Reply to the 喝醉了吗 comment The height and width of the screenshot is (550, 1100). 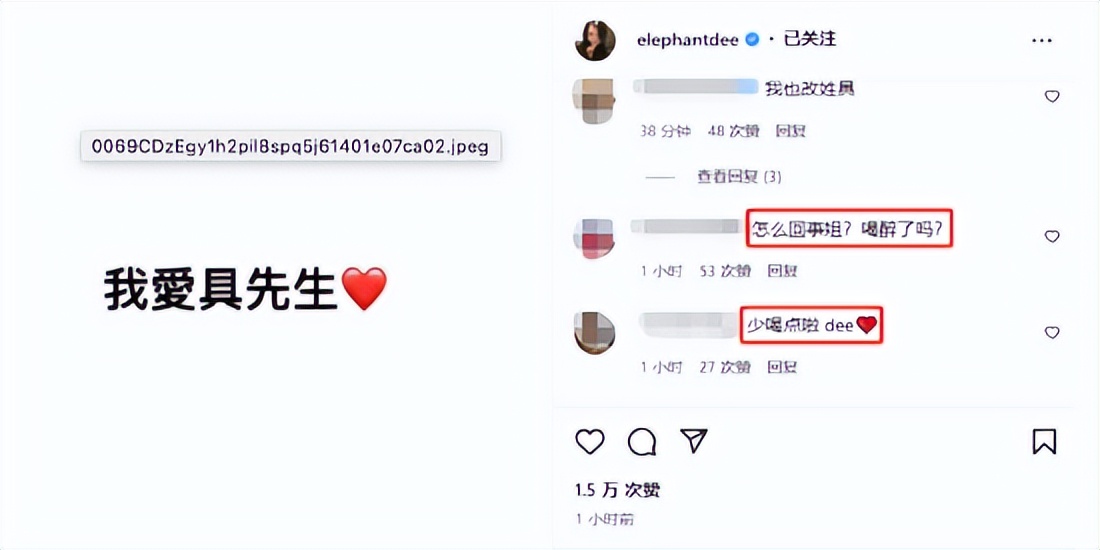pyautogui.click(x=782, y=271)
